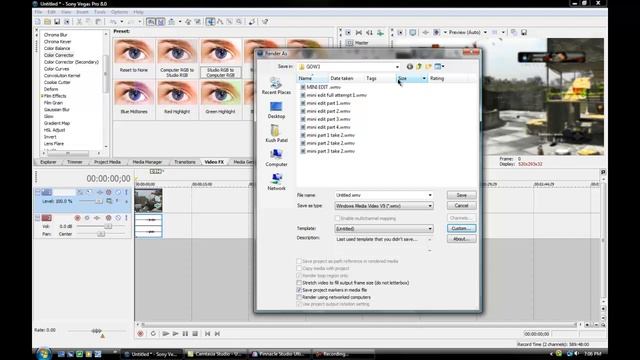Open the Views menu dropdown in dialog
Image resolution: width=640 pixels, height=360 pixels.
pyautogui.click(x=443, y=67)
